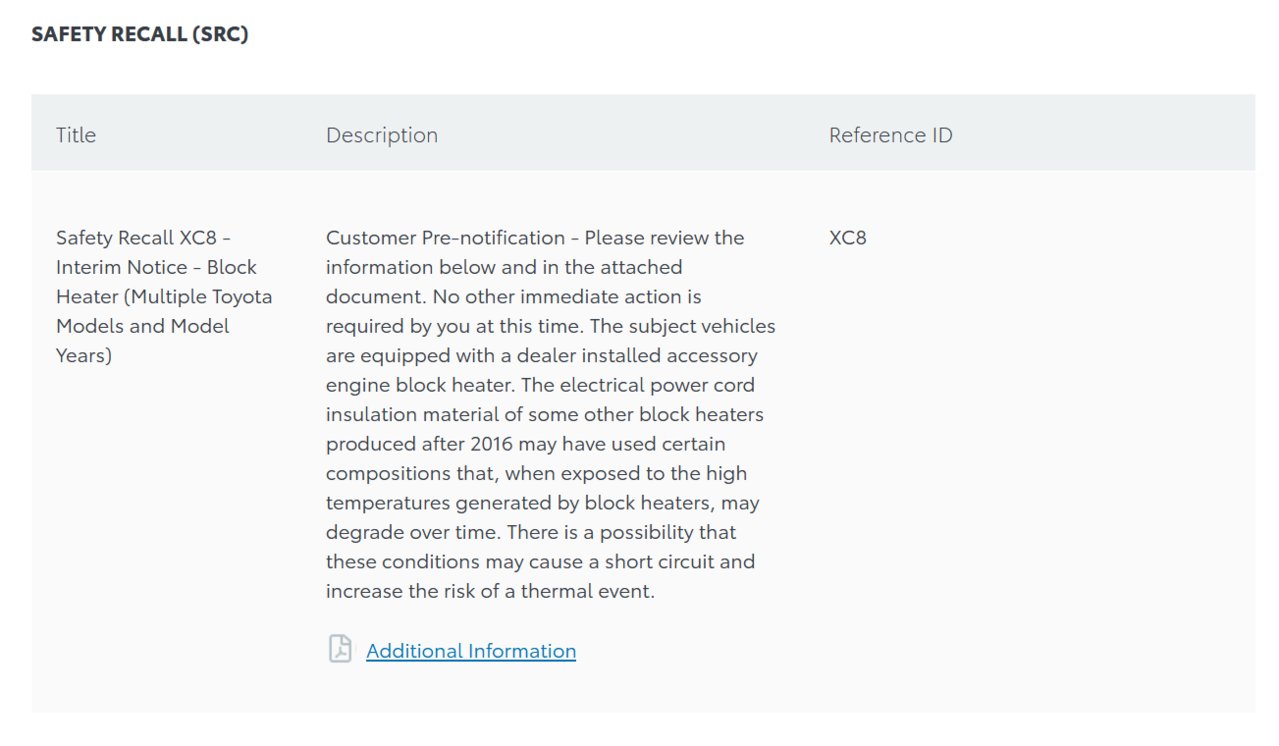Click the Title column header

tap(76, 135)
